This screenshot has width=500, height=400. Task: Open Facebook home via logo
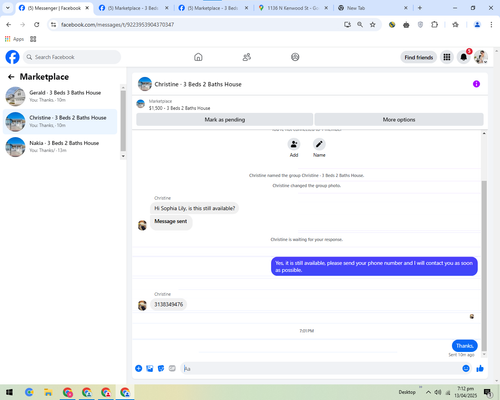12,57
